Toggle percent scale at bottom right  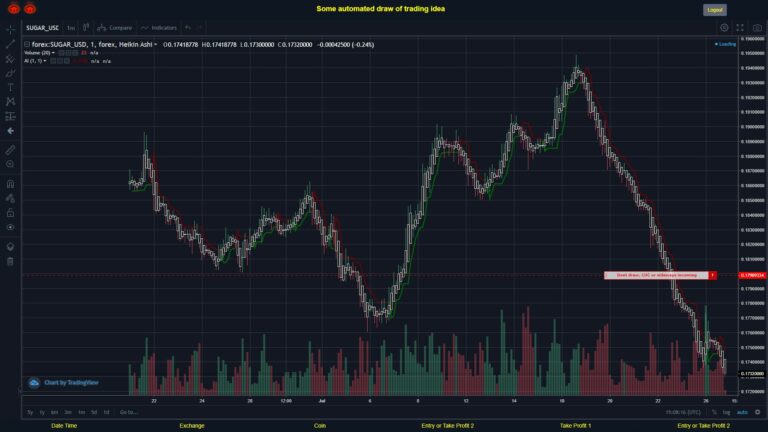714,412
